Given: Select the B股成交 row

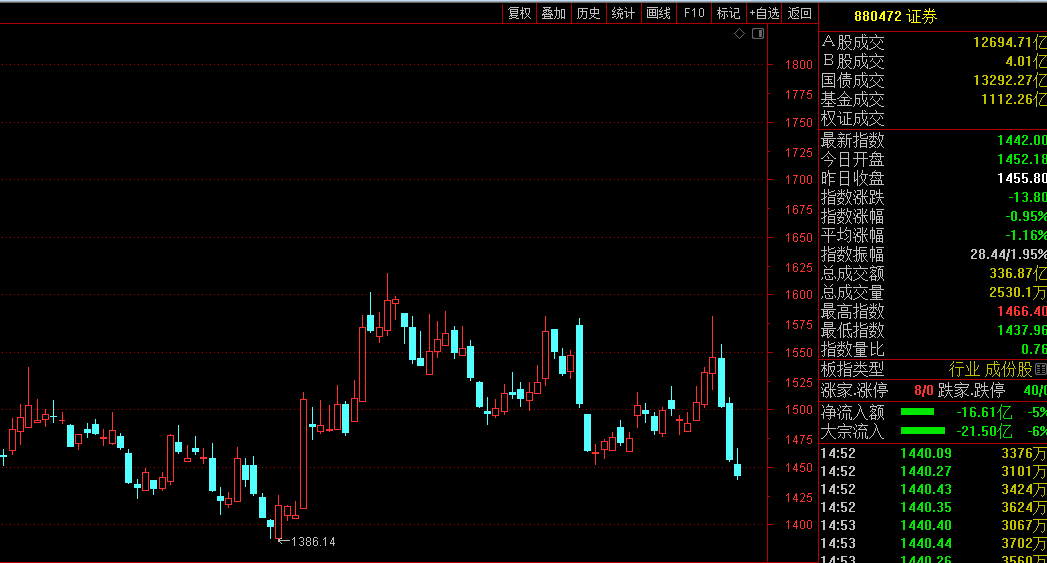Looking at the screenshot, I should tap(933, 61).
